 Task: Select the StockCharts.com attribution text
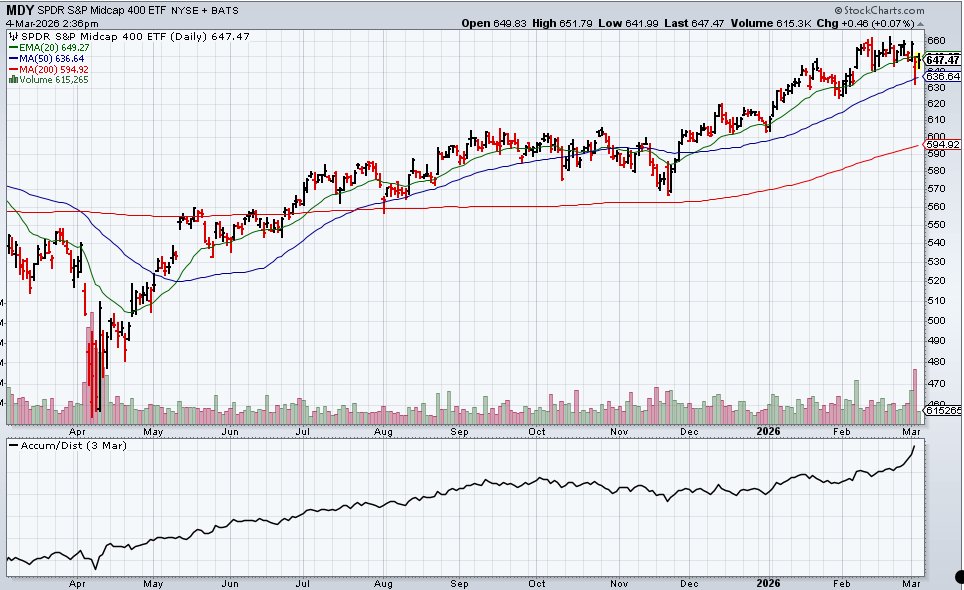pyautogui.click(x=879, y=10)
